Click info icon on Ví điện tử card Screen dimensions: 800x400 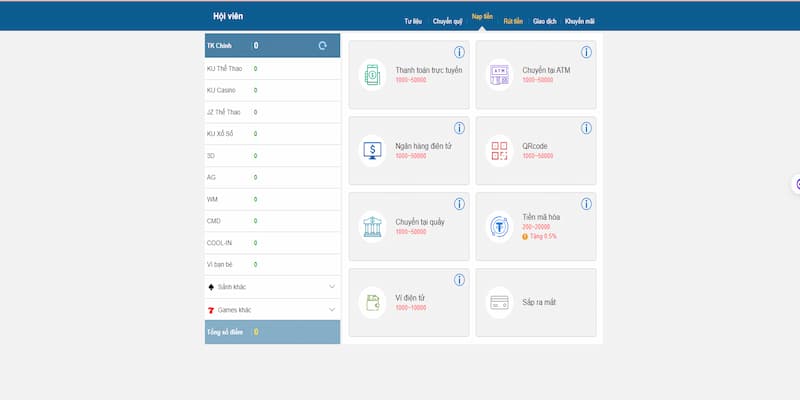point(460,279)
